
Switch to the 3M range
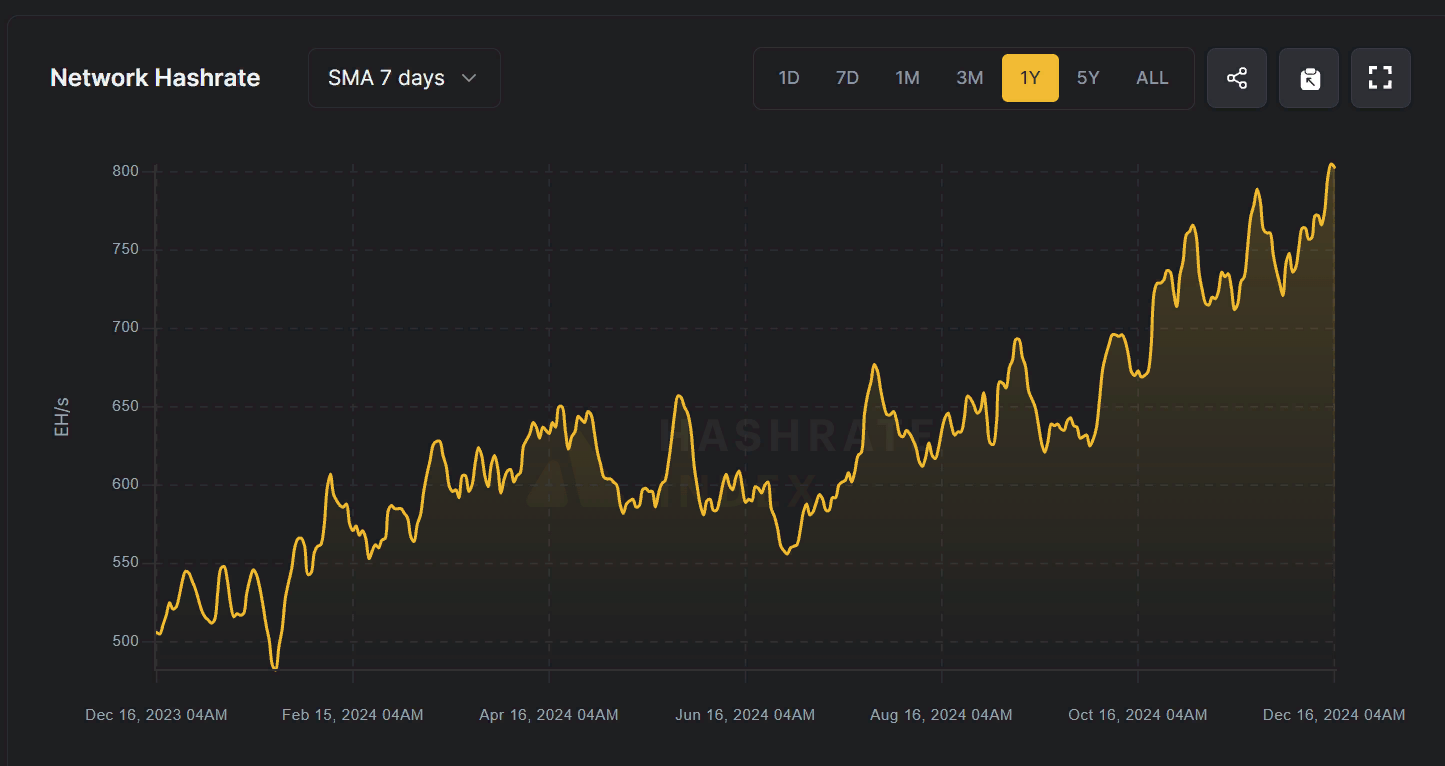[969, 78]
